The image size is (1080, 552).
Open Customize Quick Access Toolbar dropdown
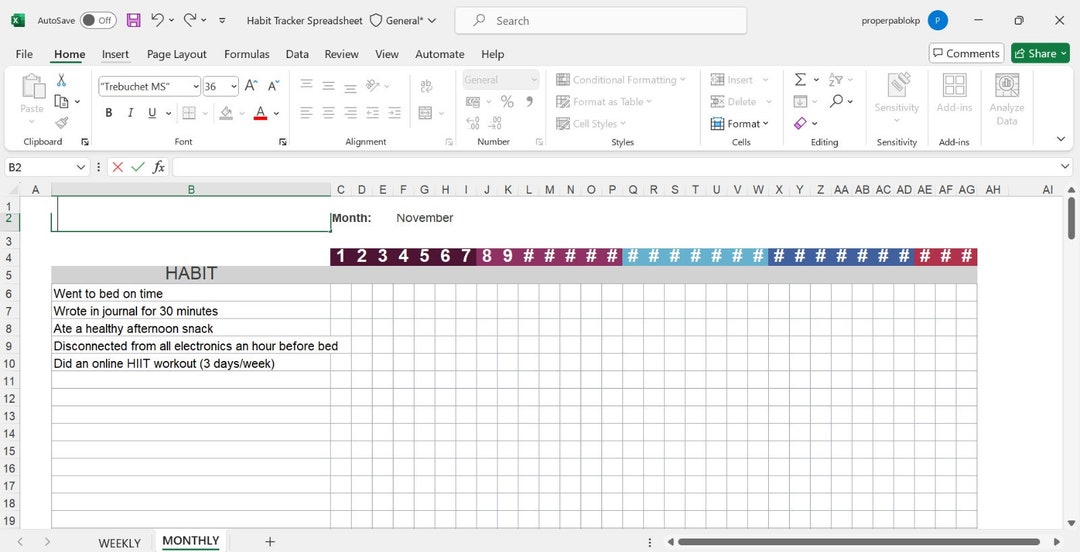pyautogui.click(x=222, y=21)
